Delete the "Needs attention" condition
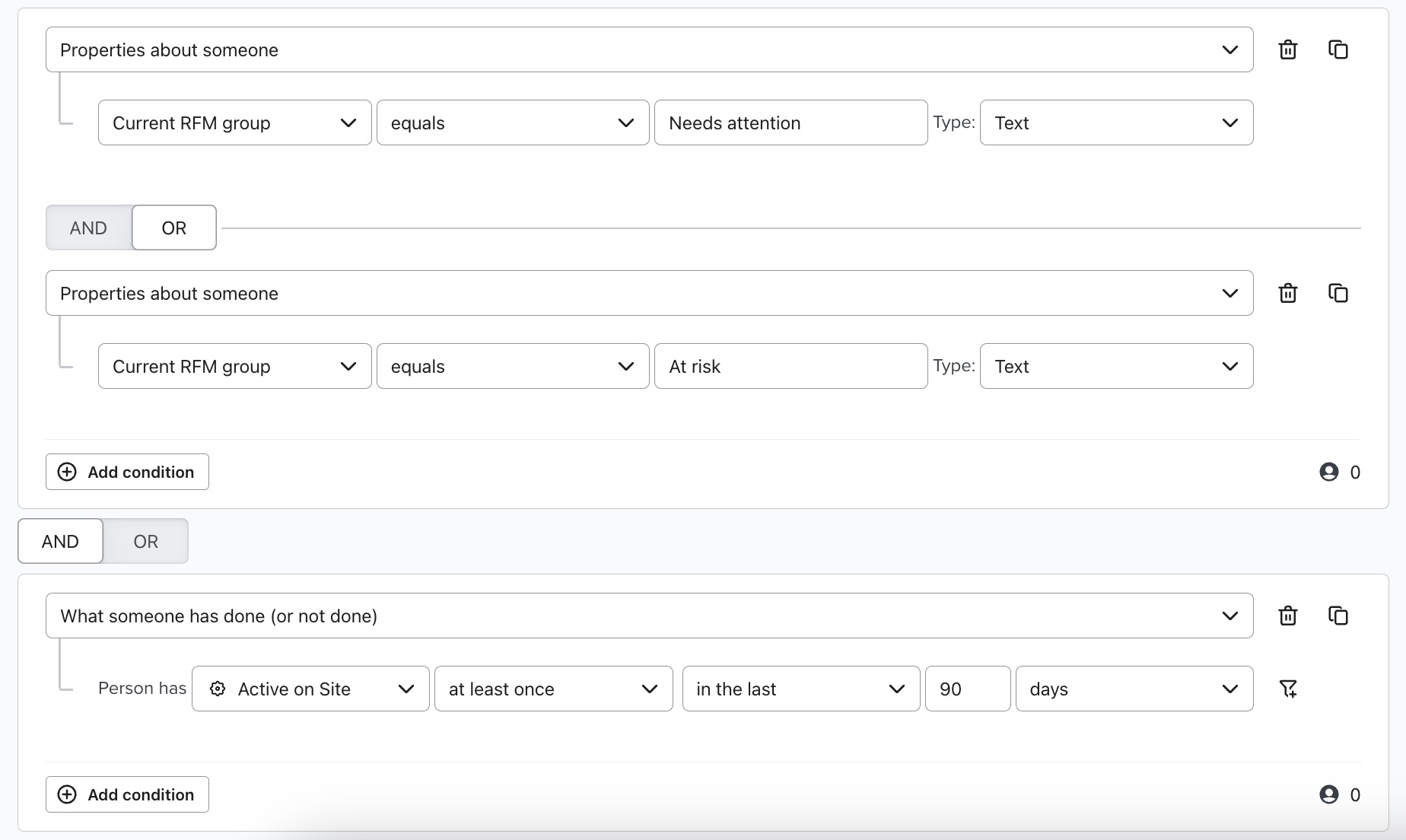 [x=1287, y=49]
